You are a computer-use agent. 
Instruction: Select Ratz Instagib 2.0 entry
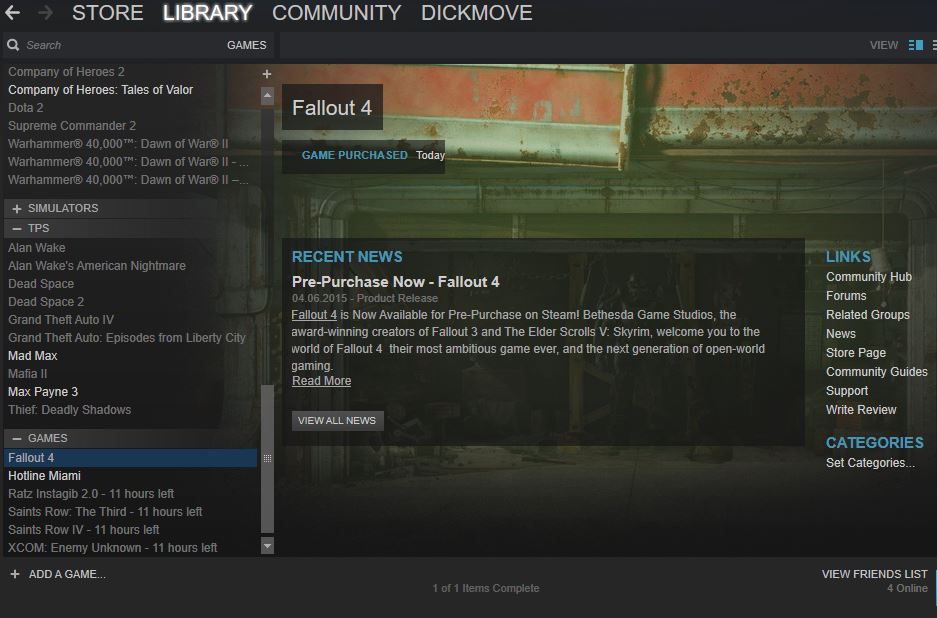[x=91, y=494]
